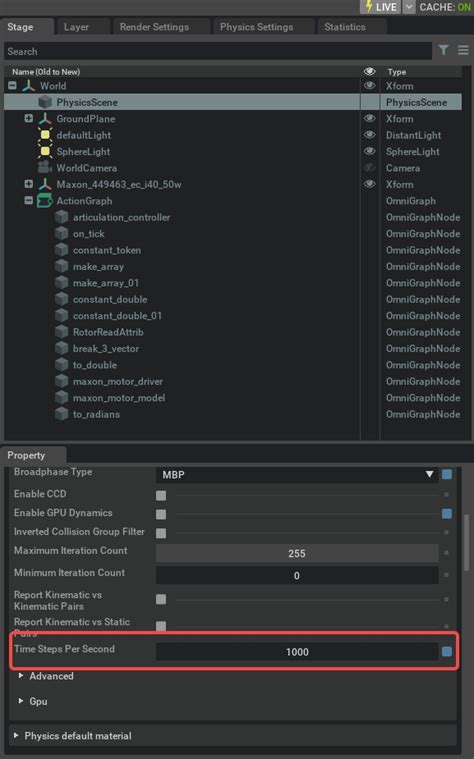The height and width of the screenshot is (759, 474).
Task: Toggle visibility of Maxon_449463_ec_i40_50w
Action: click(x=369, y=184)
